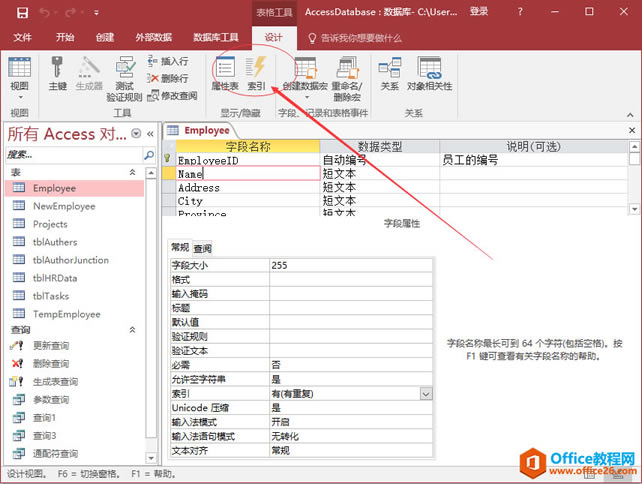Open the 索引 property dropdown arrow
The width and height of the screenshot is (642, 484).
(426, 394)
